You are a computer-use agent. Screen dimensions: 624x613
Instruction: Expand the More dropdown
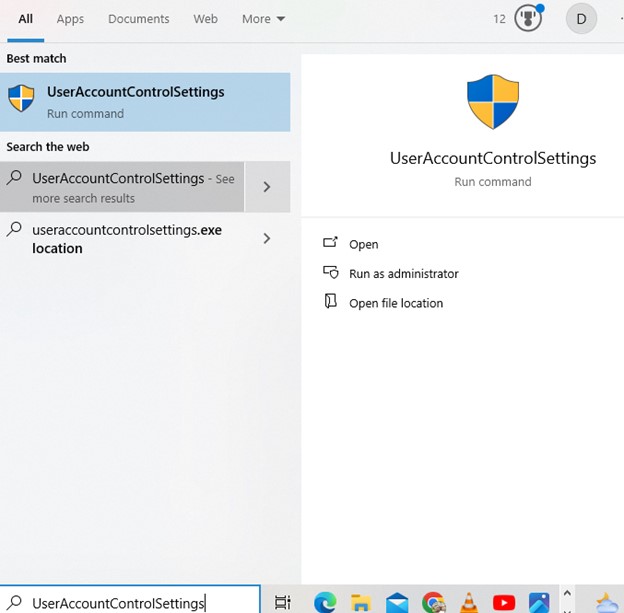263,19
